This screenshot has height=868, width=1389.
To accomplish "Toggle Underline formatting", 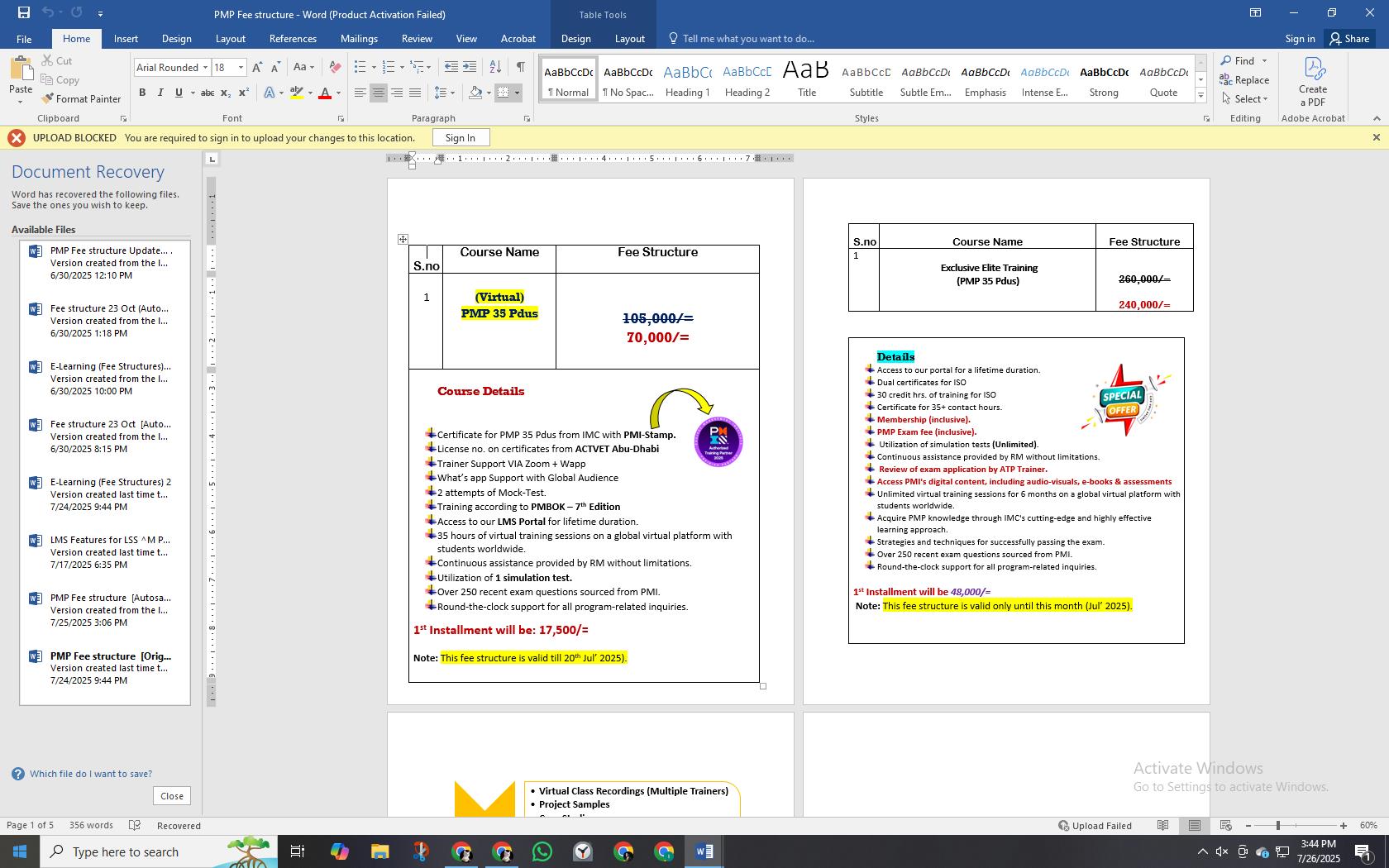I will (x=179, y=93).
